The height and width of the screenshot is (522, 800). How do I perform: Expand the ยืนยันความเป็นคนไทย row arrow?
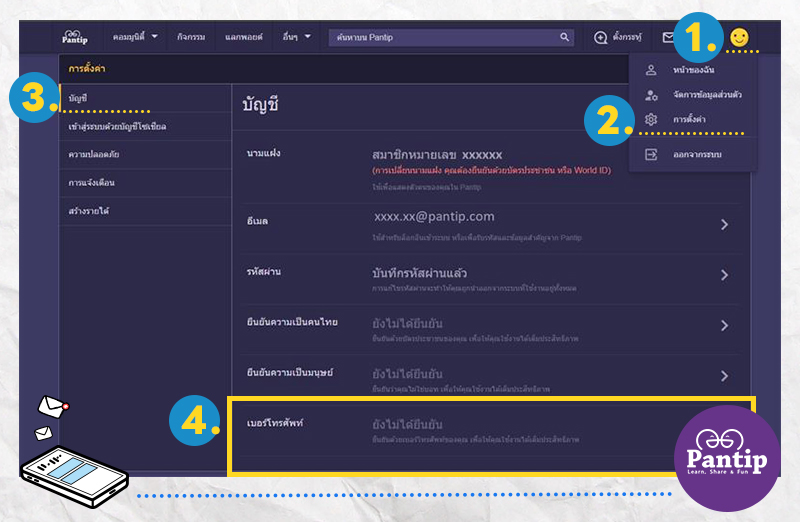click(x=724, y=325)
